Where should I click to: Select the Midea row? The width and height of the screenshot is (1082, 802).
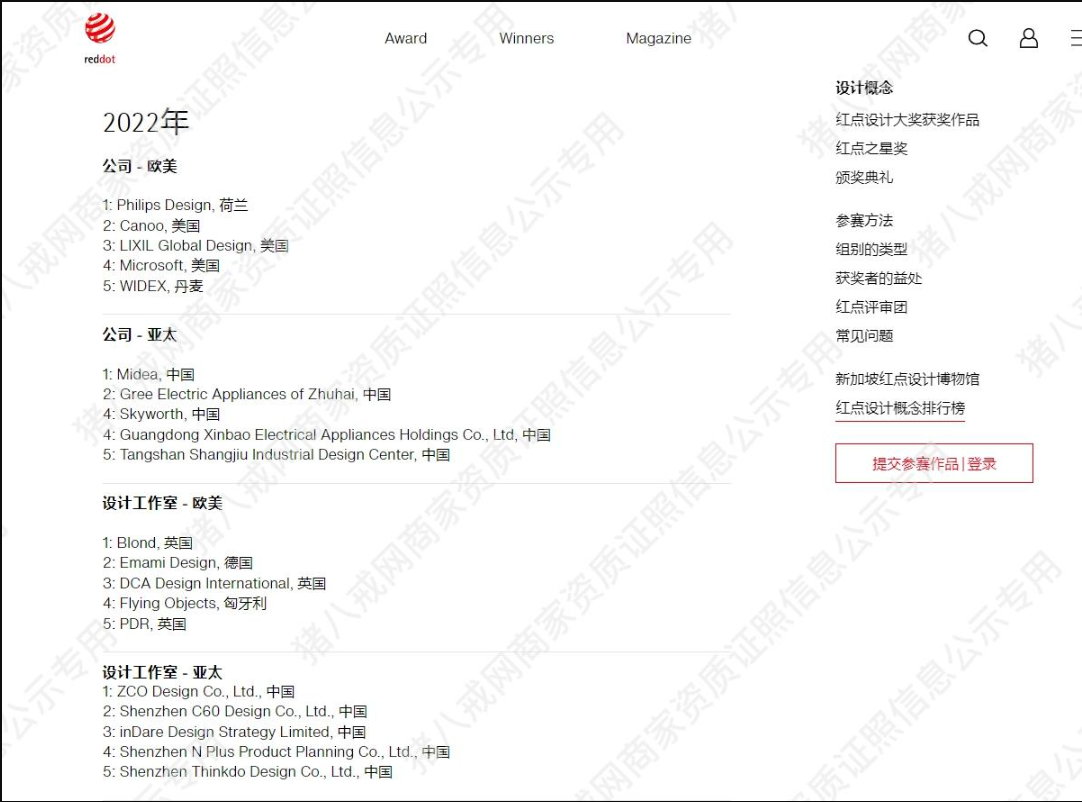[148, 374]
